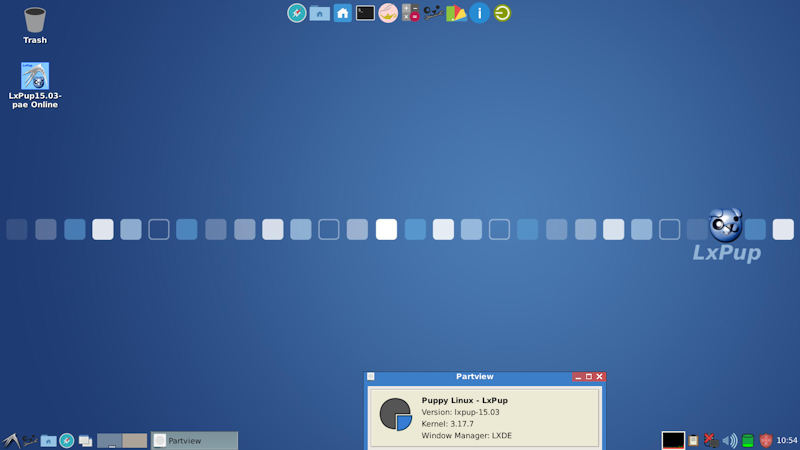Switch to the first workspace in pager
This screenshot has width=800, height=450.
coord(109,441)
